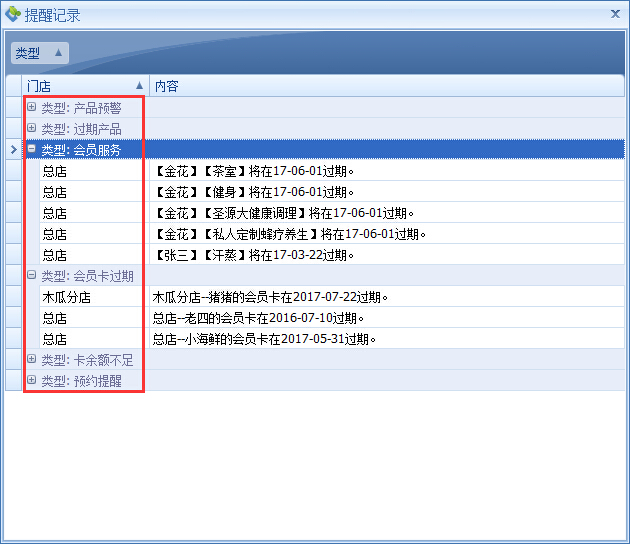
Task: Expand the 过期产品 group
Action: 32,129
